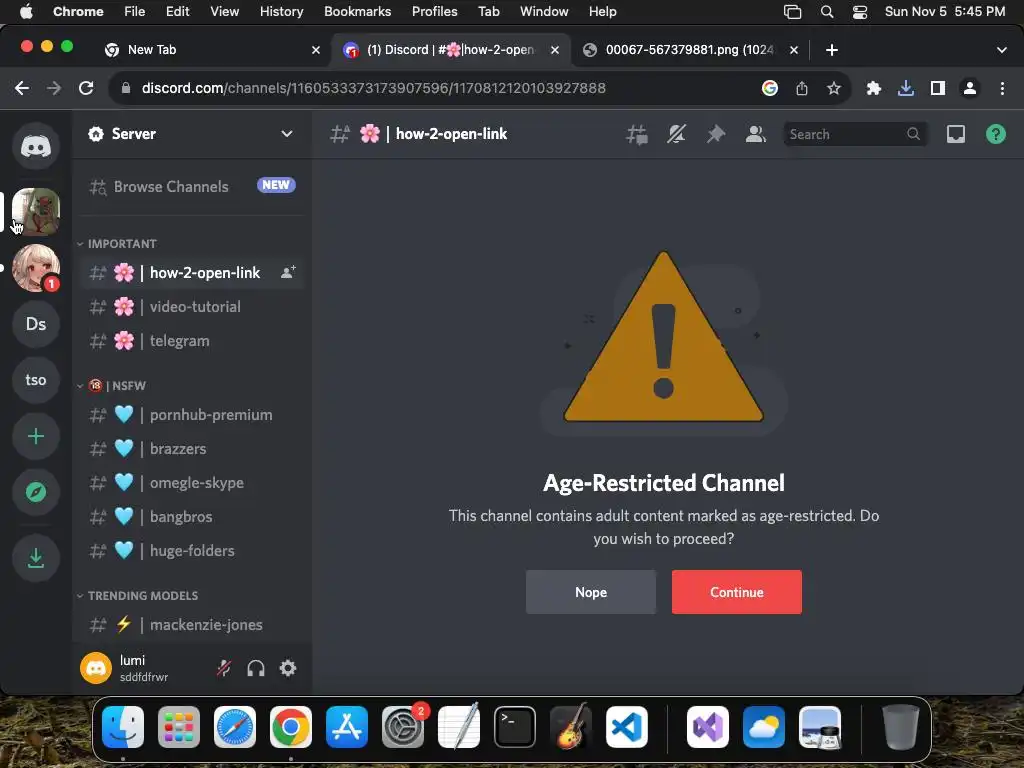The width and height of the screenshot is (1024, 768).
Task: Click Nope button
Action: pos(591,592)
